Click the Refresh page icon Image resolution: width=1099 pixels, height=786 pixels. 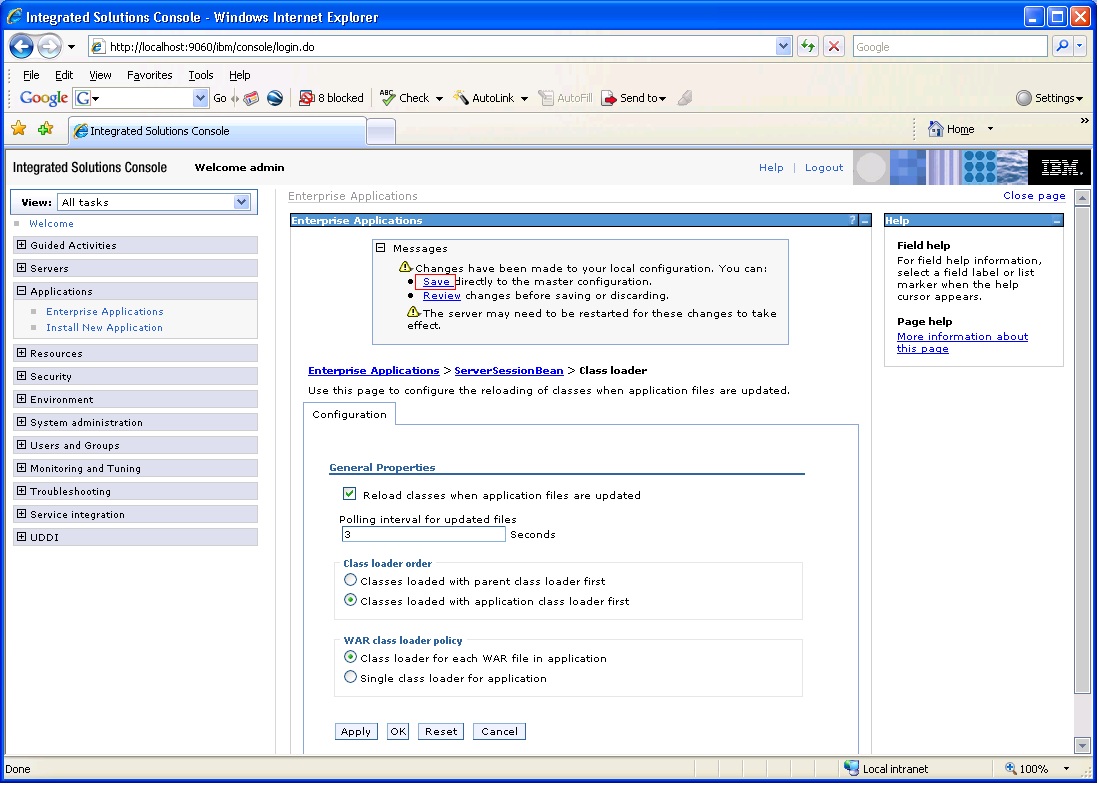(808, 46)
